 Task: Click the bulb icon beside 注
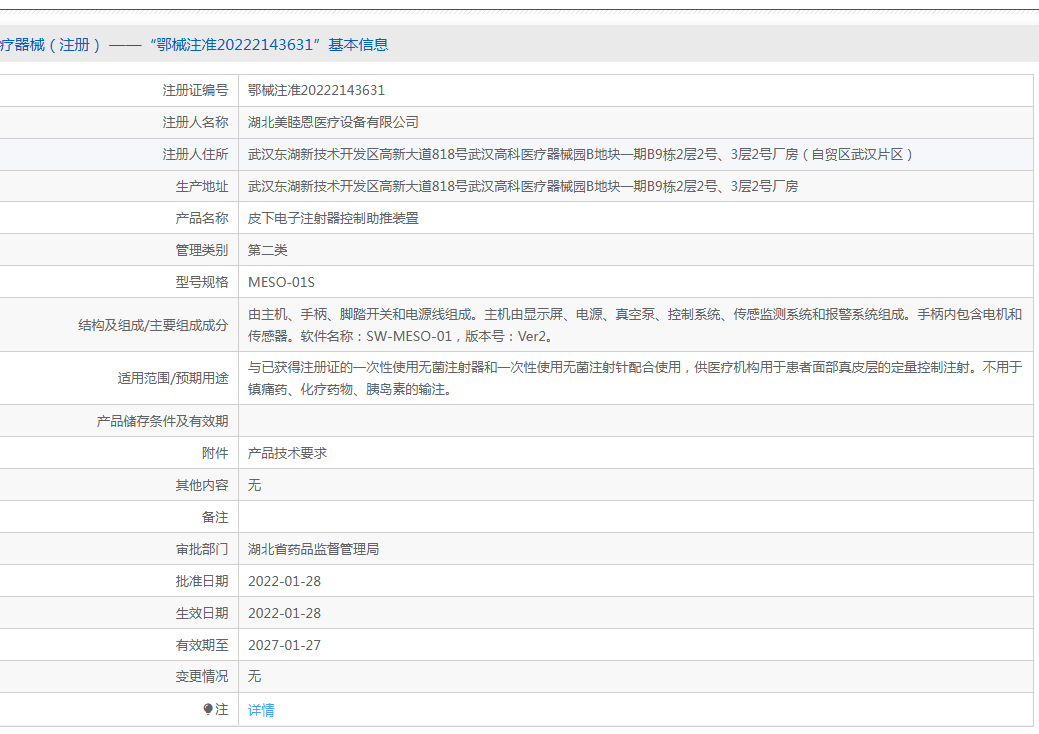coord(208,709)
